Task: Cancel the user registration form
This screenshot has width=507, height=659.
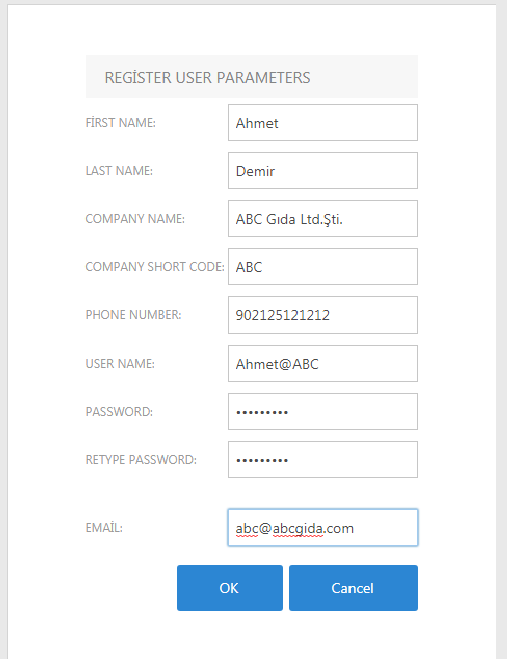Action: click(x=354, y=588)
